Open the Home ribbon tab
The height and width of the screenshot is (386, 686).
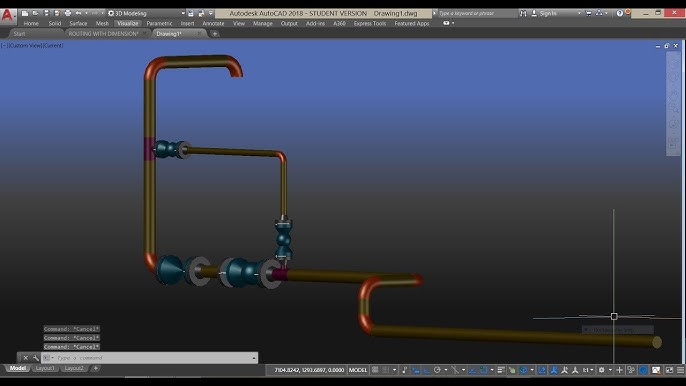pos(31,24)
